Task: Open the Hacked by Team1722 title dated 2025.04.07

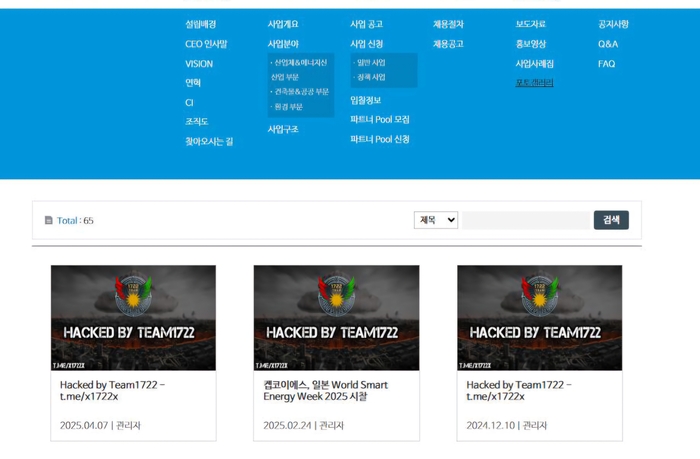Action: (x=112, y=391)
